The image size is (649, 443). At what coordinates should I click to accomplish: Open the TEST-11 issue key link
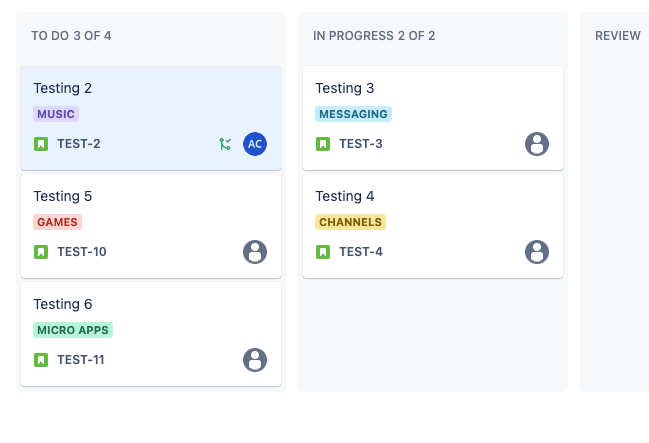(x=81, y=360)
